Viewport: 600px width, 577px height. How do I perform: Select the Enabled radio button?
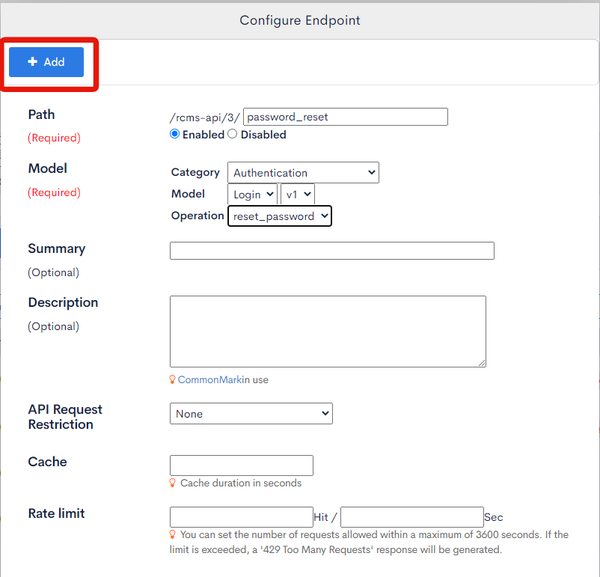coord(174,134)
